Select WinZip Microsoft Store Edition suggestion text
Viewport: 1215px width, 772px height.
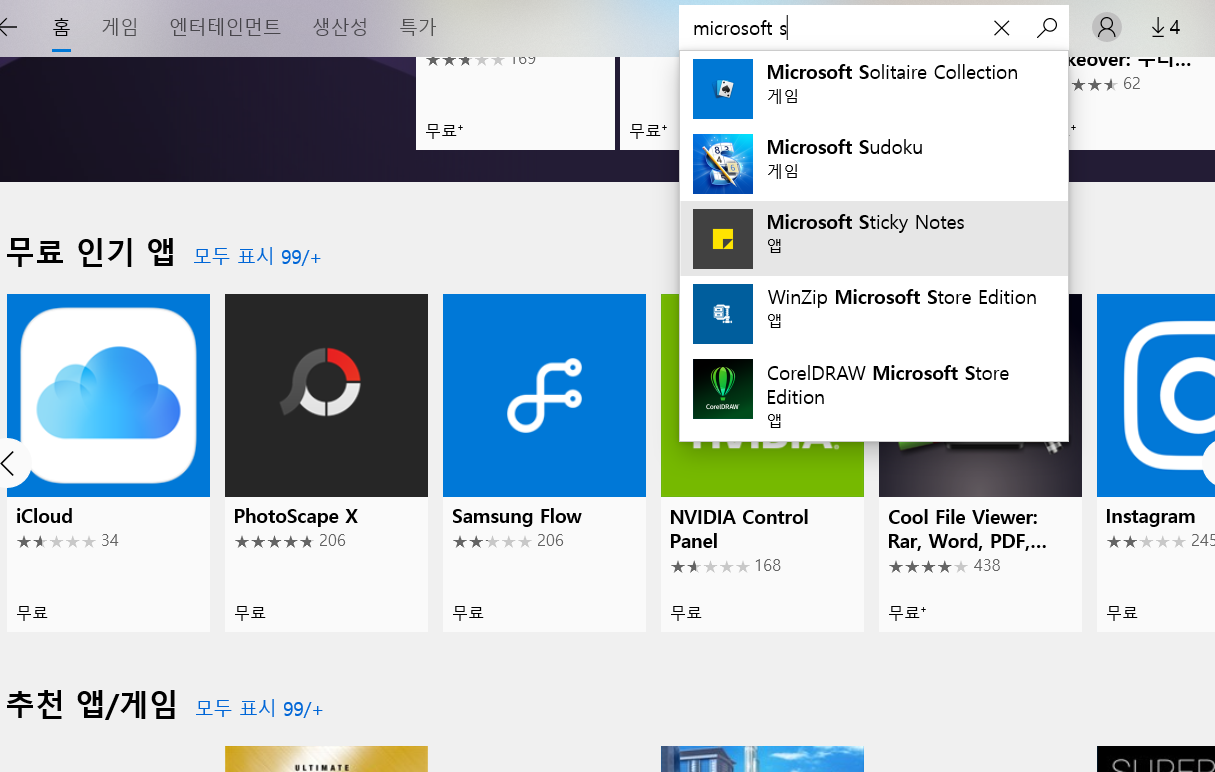click(902, 297)
